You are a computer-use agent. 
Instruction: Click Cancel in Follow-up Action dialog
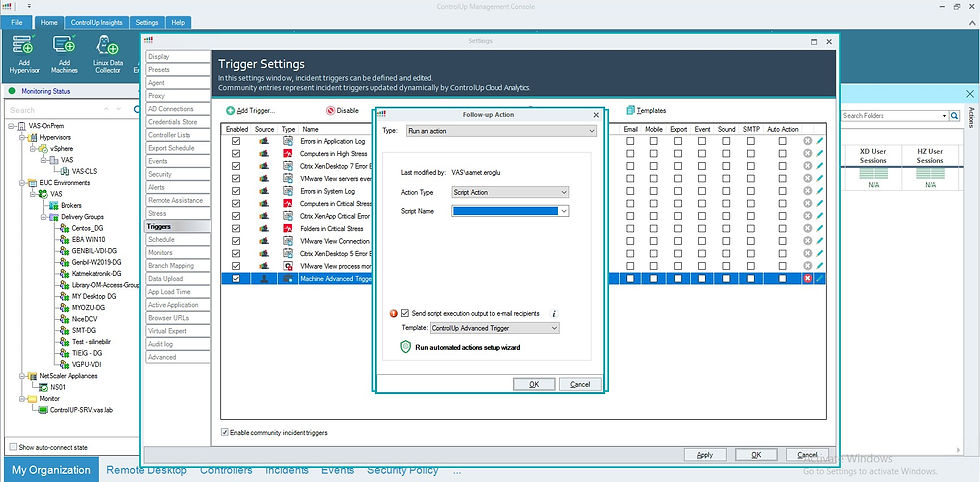tap(580, 384)
